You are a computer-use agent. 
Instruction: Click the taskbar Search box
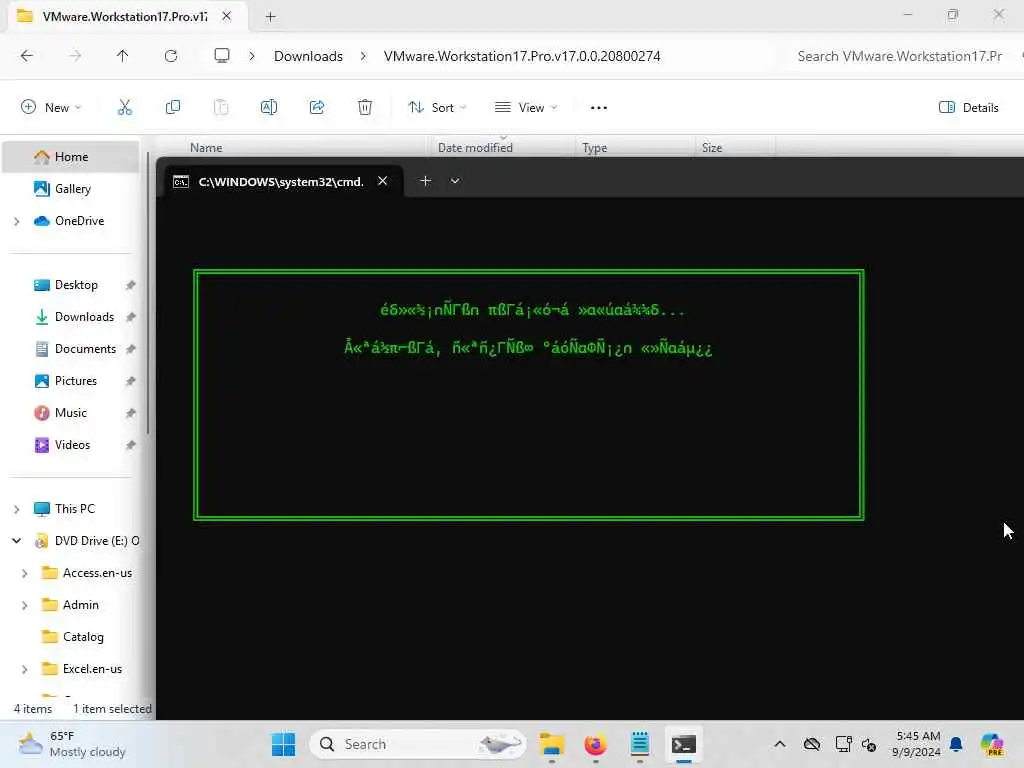pos(418,744)
